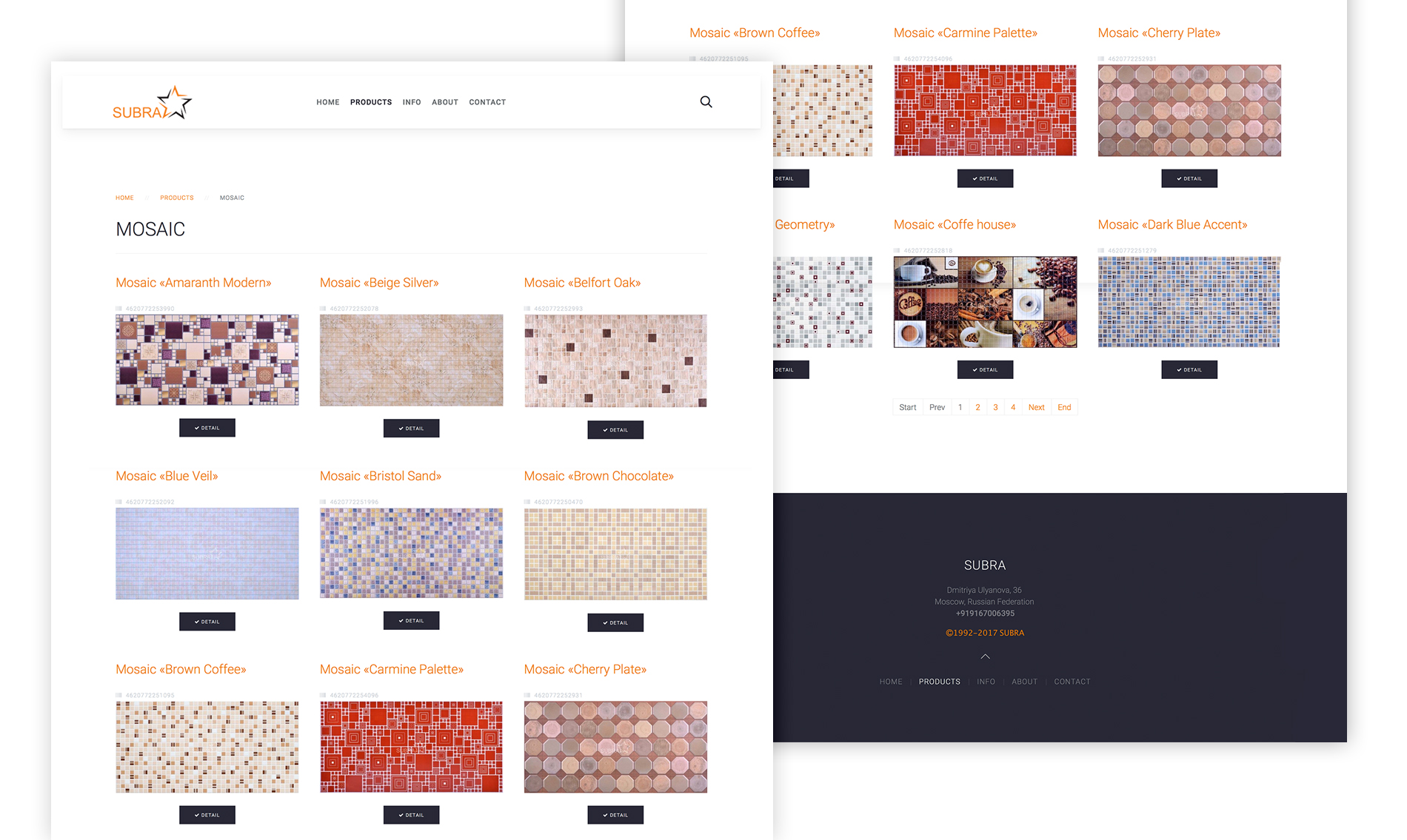
Task: Click the HOME breadcrumb link
Action: (124, 198)
